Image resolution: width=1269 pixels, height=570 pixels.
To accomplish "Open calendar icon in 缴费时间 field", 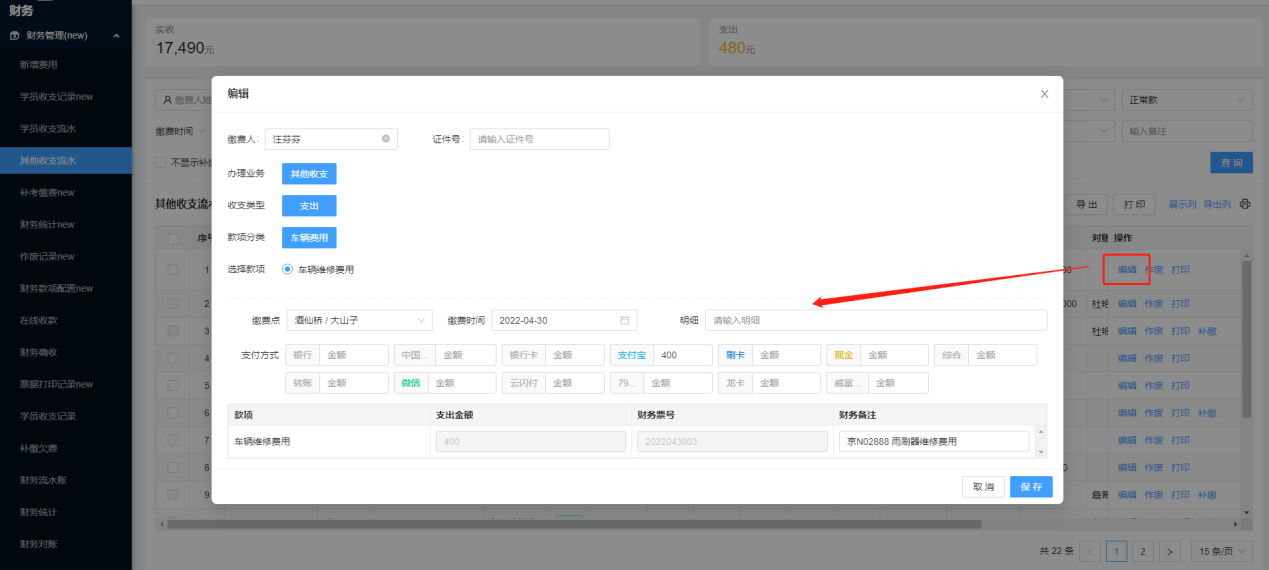I will (625, 320).
